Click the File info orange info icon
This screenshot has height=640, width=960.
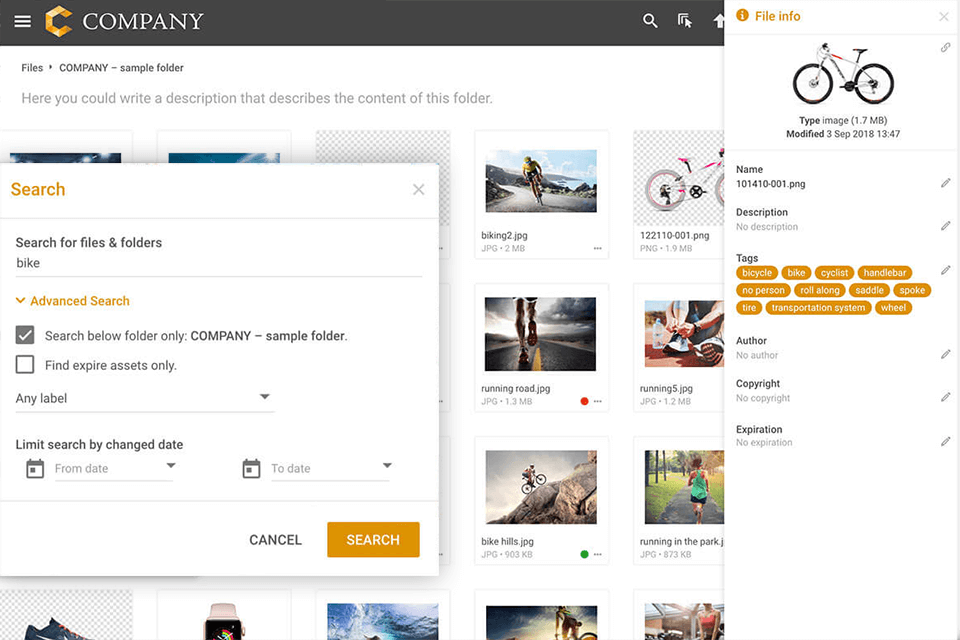click(x=742, y=15)
